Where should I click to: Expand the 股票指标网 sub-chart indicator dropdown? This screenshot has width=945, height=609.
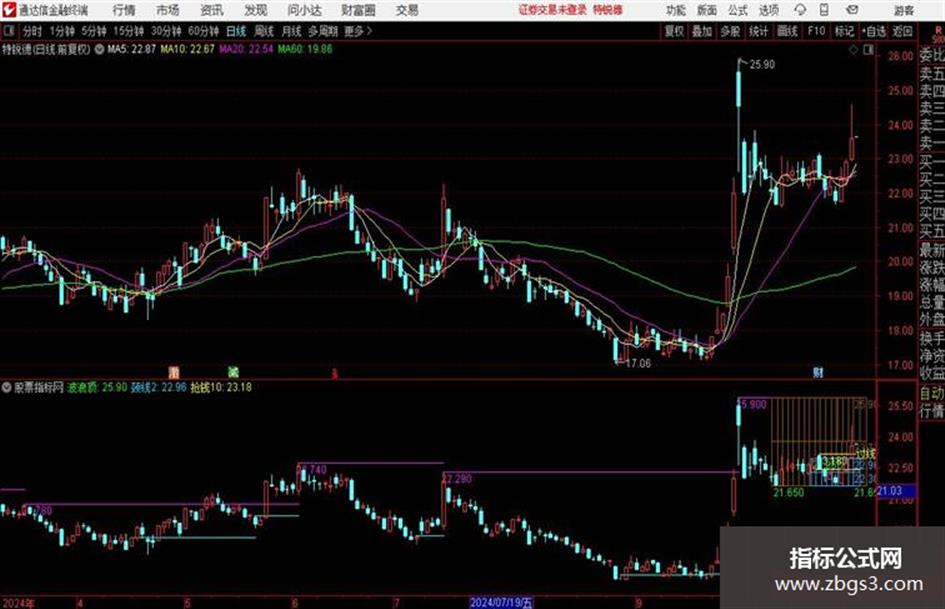7,388
